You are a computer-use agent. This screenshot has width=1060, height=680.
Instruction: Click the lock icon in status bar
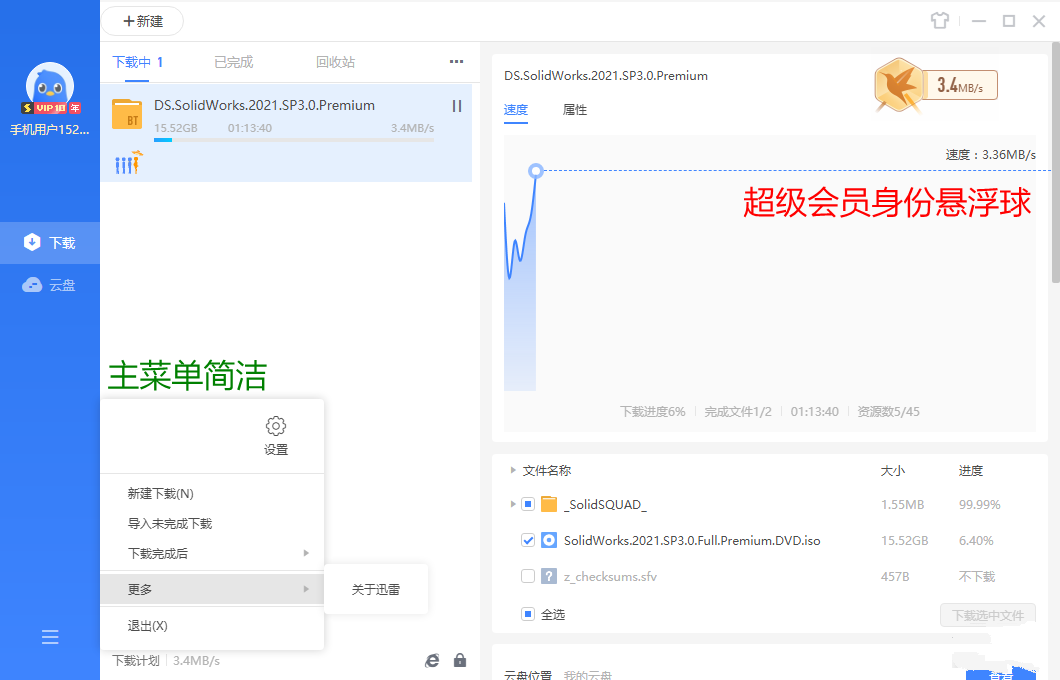[460, 660]
